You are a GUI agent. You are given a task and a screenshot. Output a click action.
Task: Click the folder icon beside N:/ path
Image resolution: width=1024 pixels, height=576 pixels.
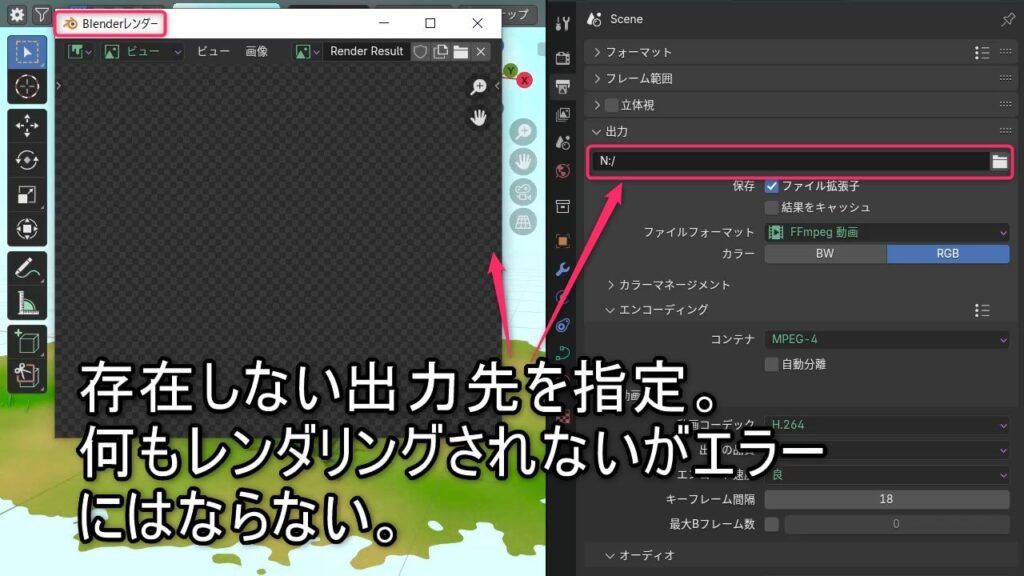[x=999, y=161]
